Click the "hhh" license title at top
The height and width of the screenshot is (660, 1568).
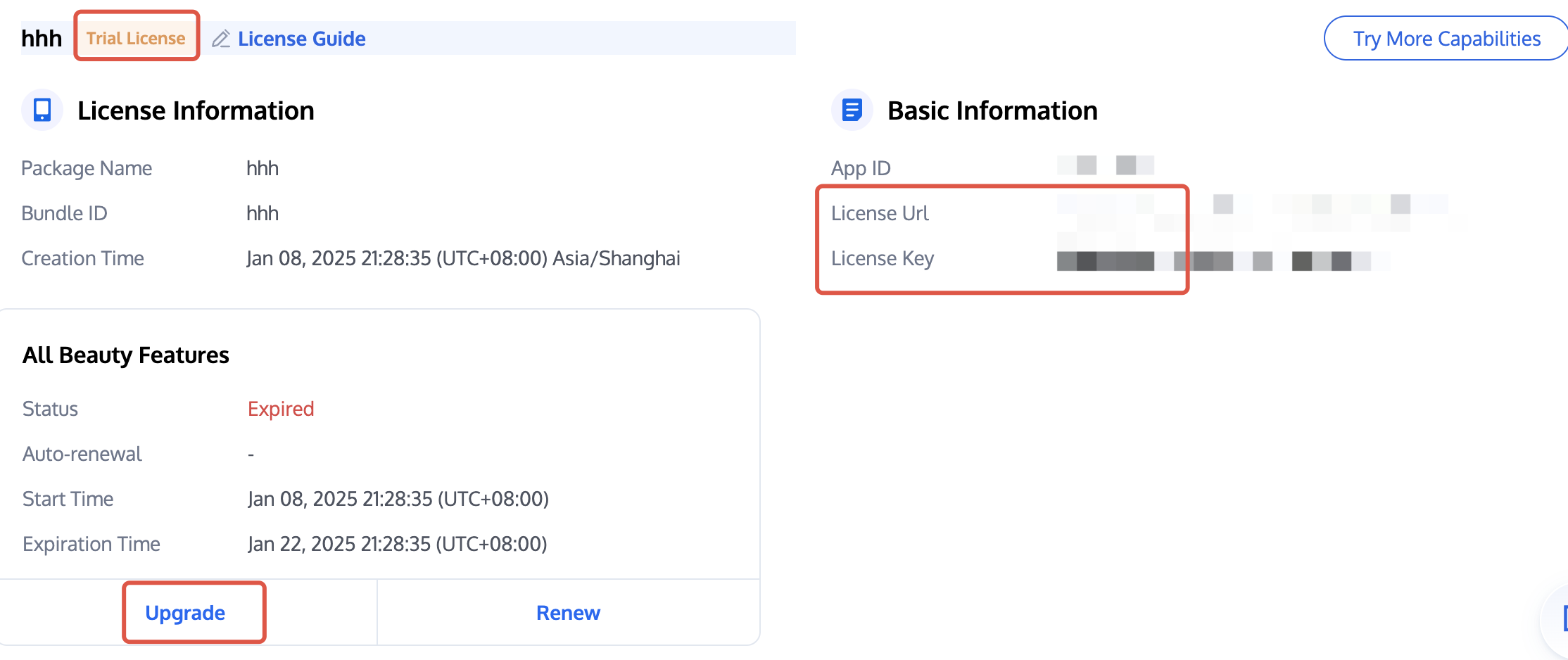[x=42, y=39]
